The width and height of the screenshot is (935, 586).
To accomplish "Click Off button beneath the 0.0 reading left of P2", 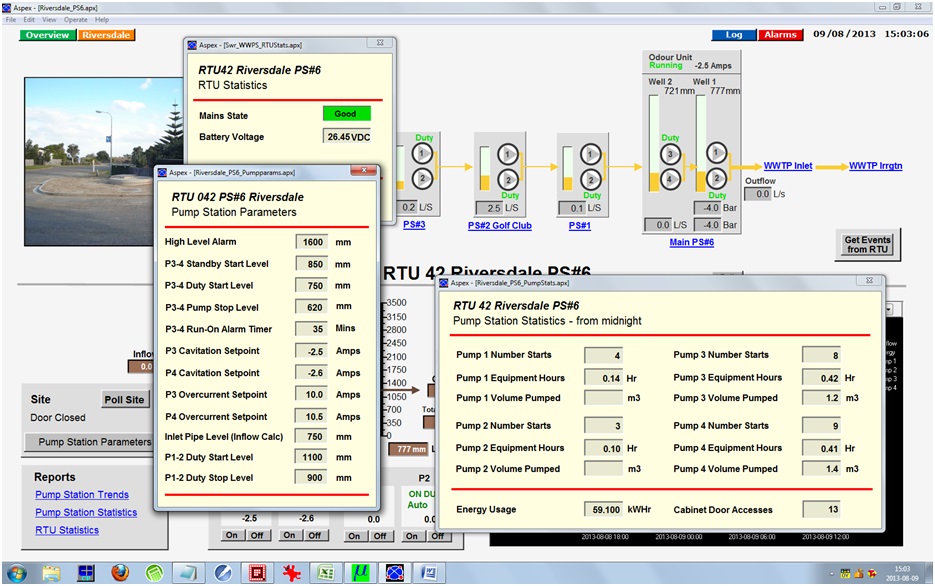I will [380, 536].
